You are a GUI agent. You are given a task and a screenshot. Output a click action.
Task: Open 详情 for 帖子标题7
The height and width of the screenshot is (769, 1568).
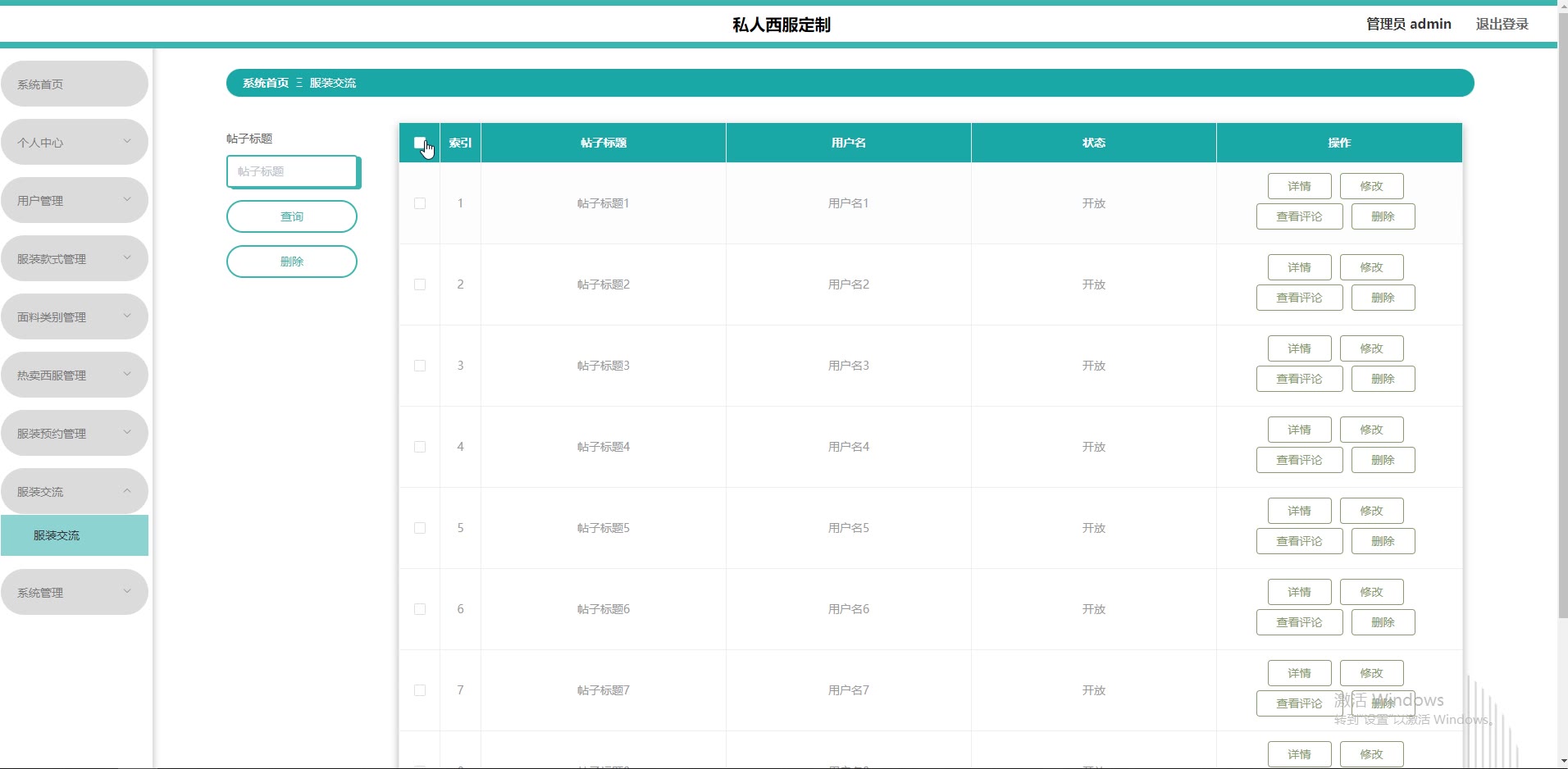tap(1300, 673)
